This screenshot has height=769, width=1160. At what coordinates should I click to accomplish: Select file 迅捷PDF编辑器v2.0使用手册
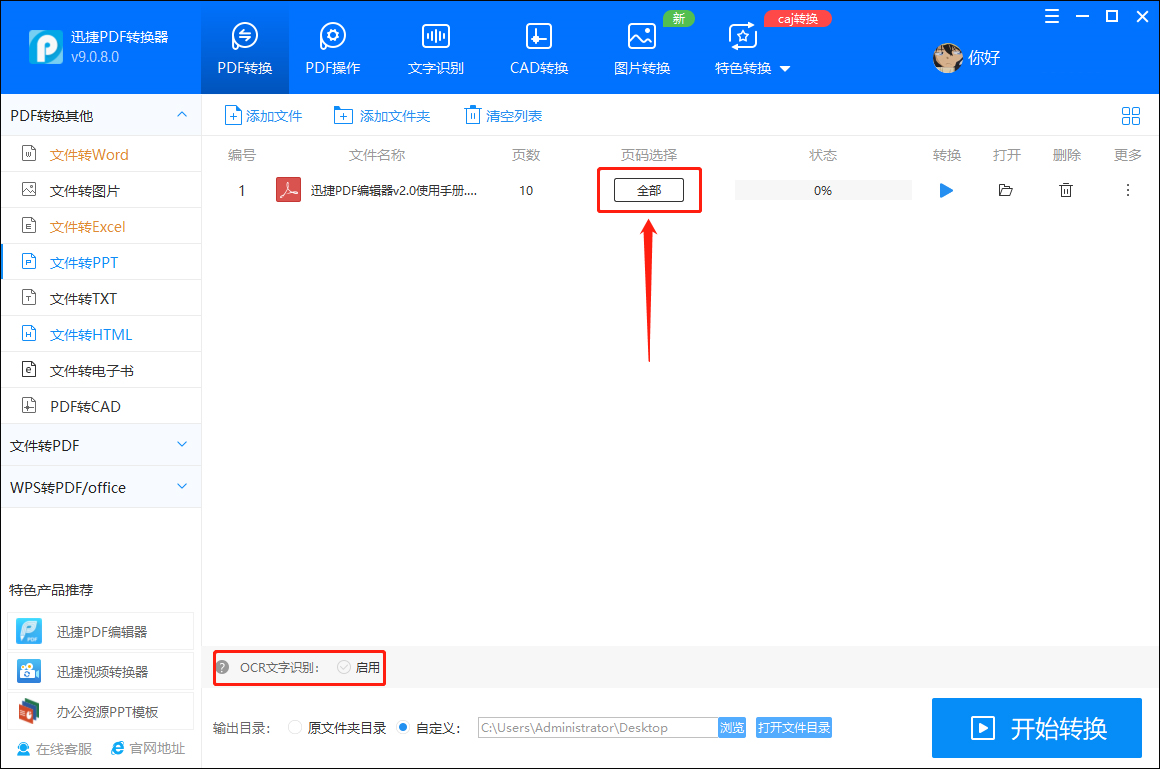coord(394,190)
